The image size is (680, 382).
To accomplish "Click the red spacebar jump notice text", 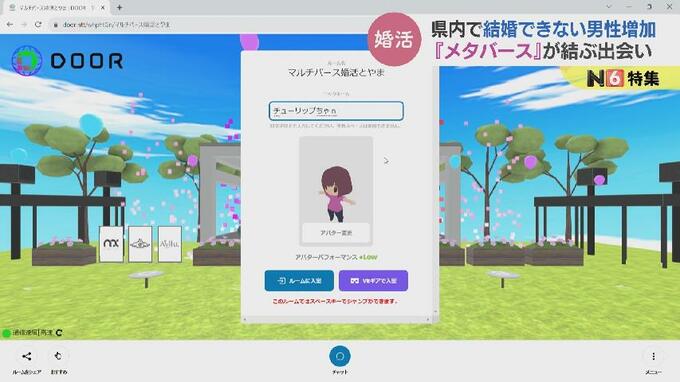I will pyautogui.click(x=335, y=301).
